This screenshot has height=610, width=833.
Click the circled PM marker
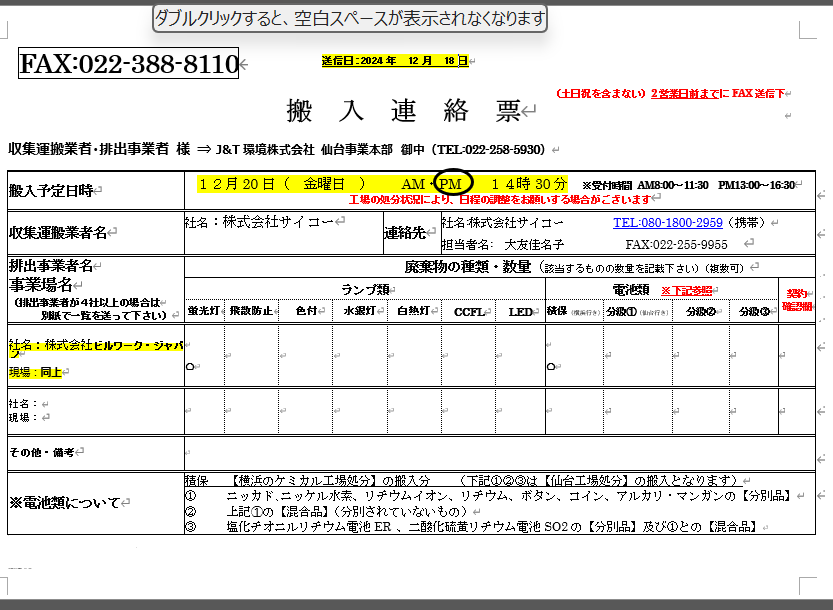pyautogui.click(x=451, y=184)
